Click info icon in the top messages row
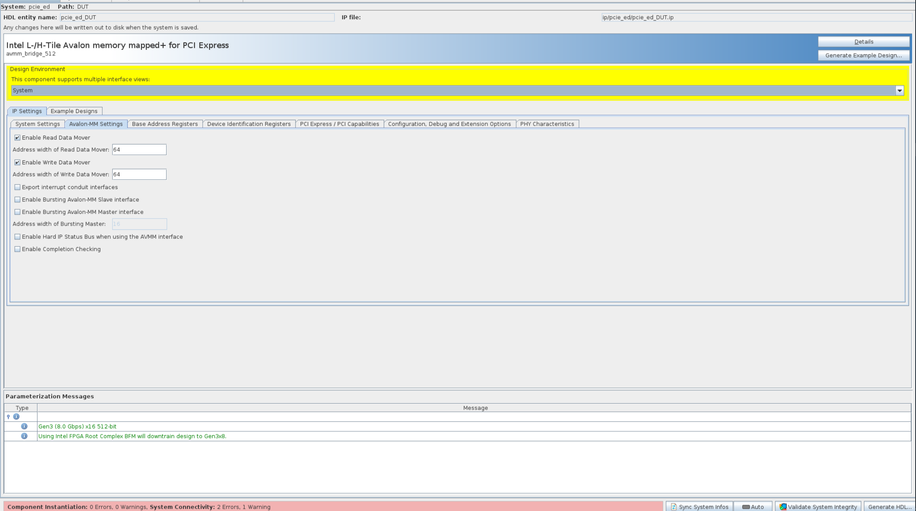This screenshot has height=511, width=916. tap(16, 417)
